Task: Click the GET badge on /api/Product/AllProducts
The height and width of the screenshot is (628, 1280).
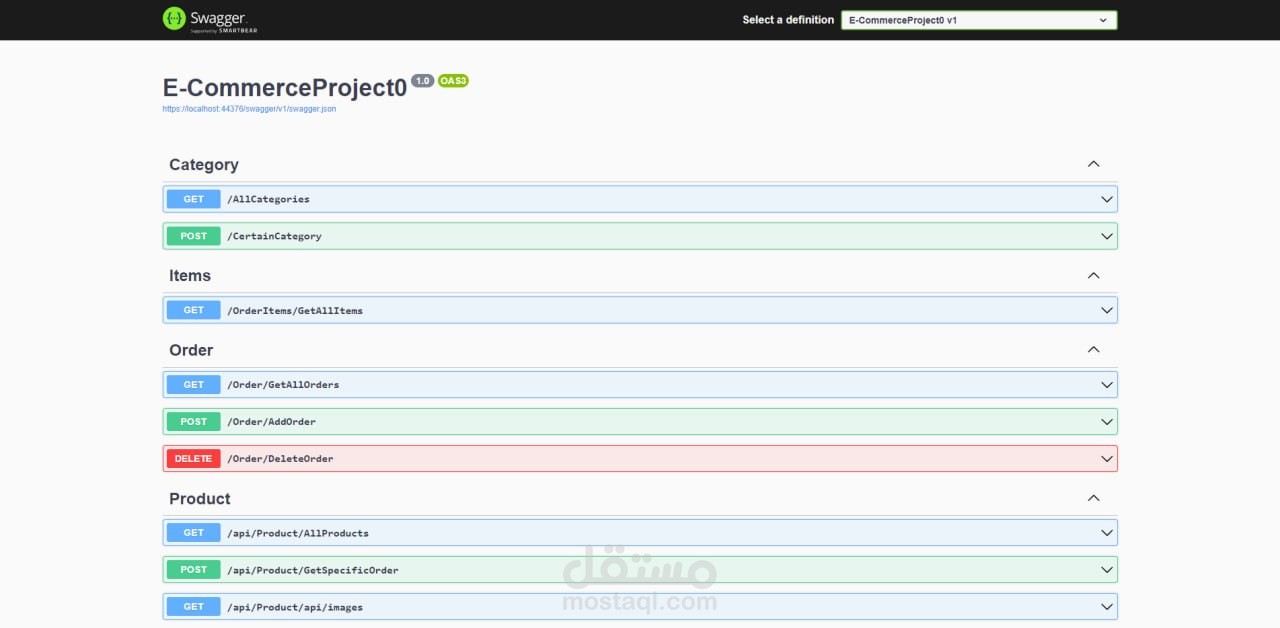Action: click(192, 532)
